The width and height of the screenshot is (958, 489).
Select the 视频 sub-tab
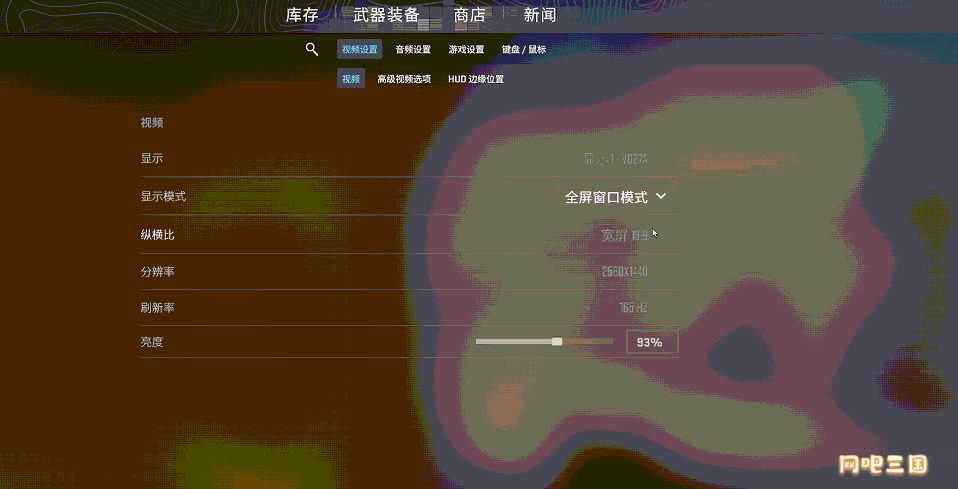coord(351,79)
